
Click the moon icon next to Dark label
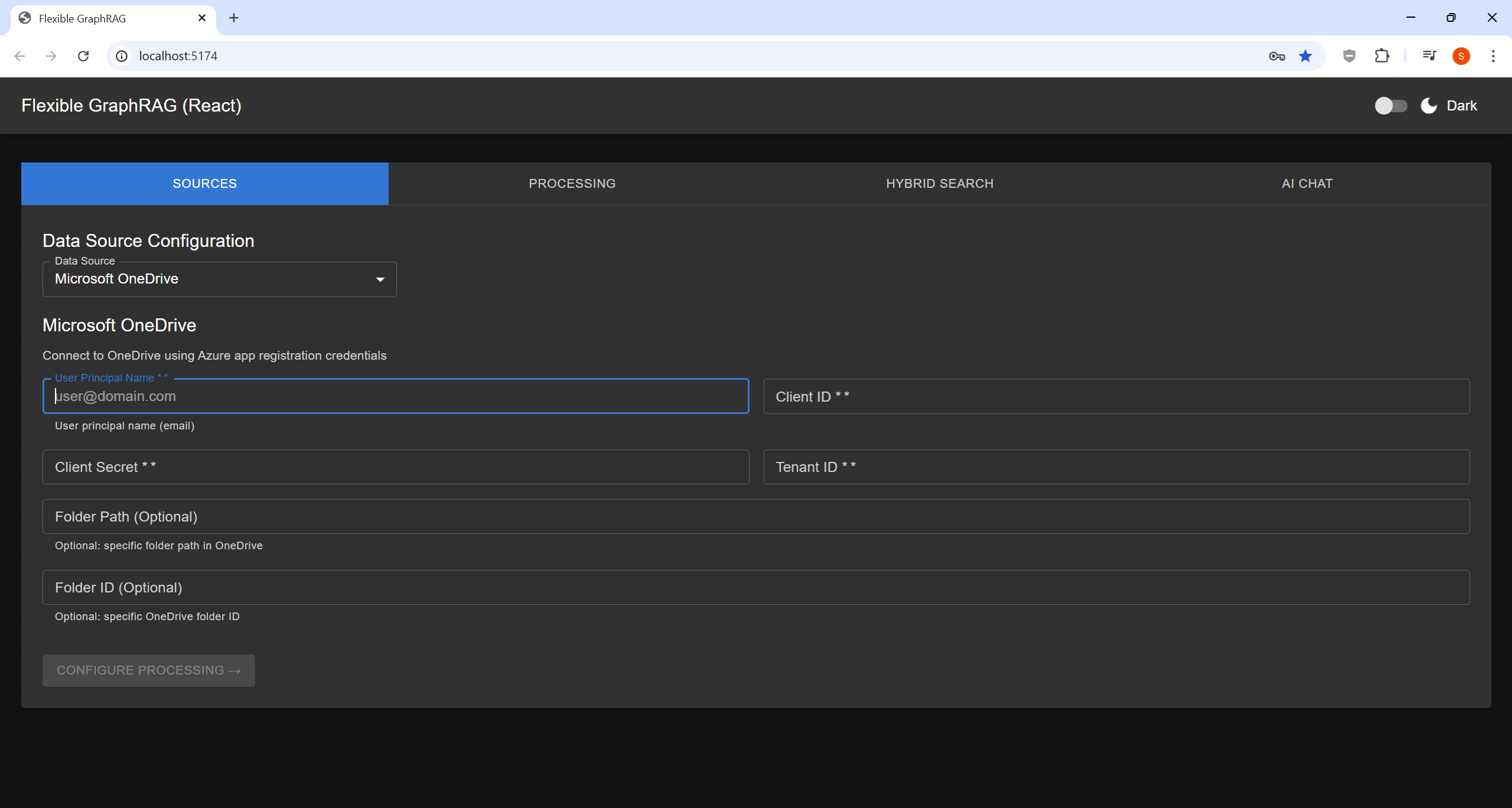pos(1428,105)
